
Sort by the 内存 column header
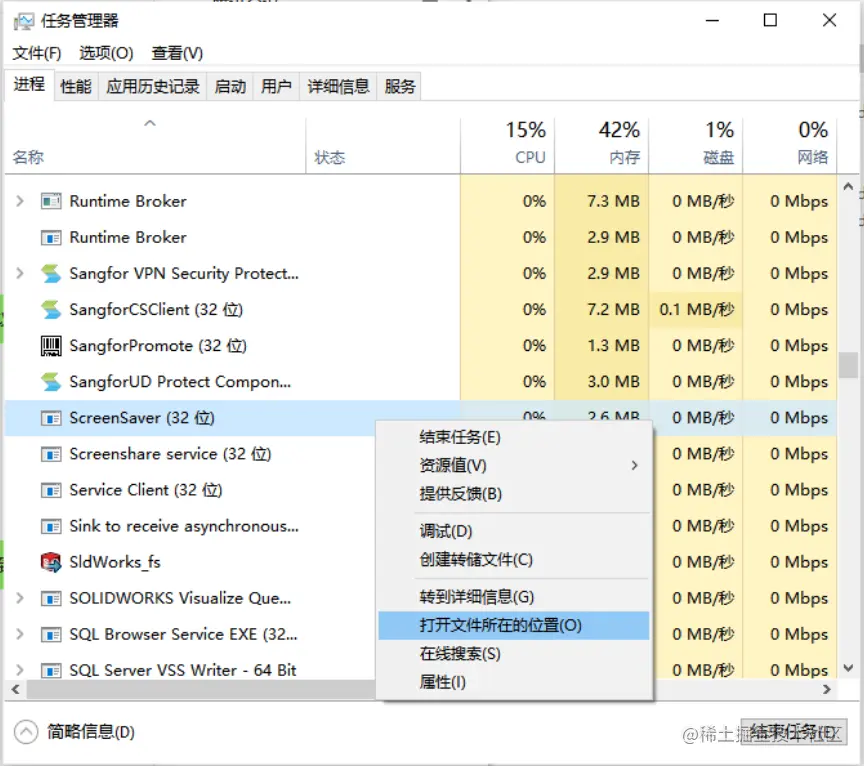click(x=602, y=145)
